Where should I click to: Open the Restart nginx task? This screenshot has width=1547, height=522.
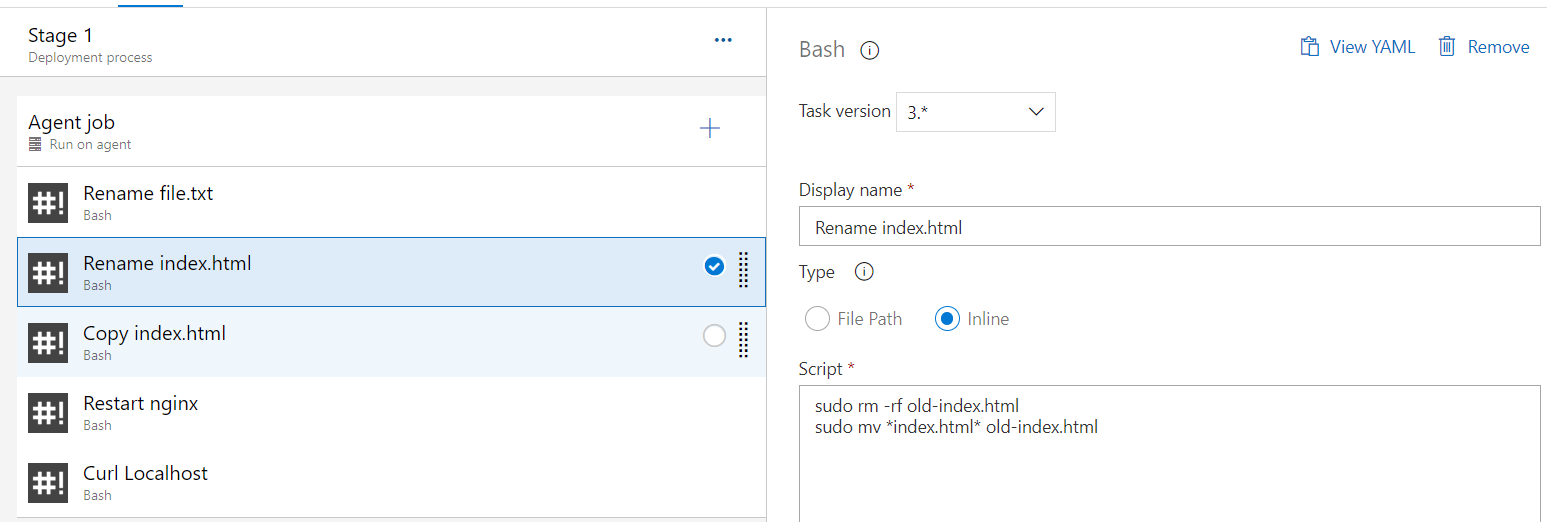pos(141,404)
